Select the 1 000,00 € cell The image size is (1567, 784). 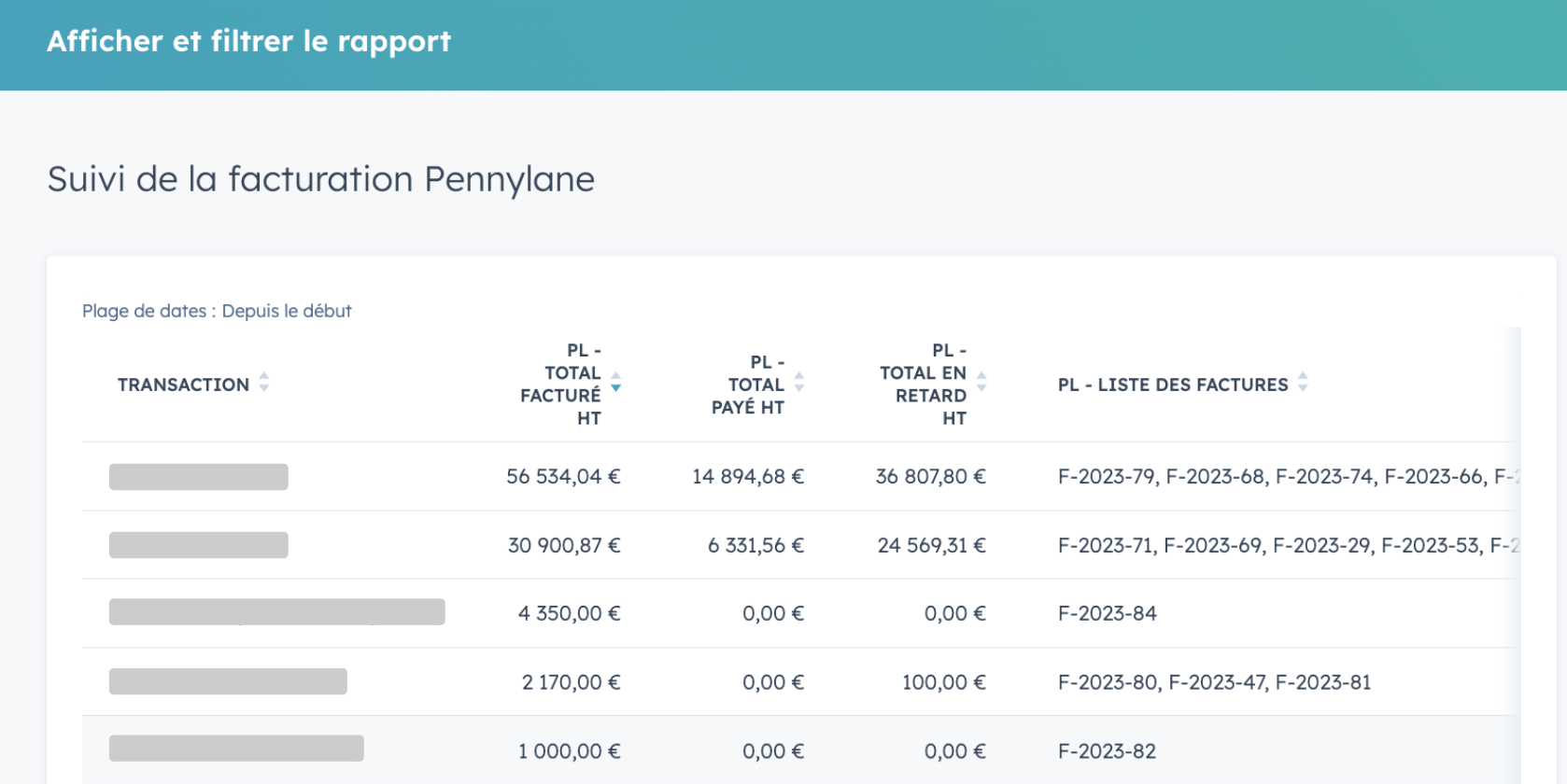tap(570, 751)
